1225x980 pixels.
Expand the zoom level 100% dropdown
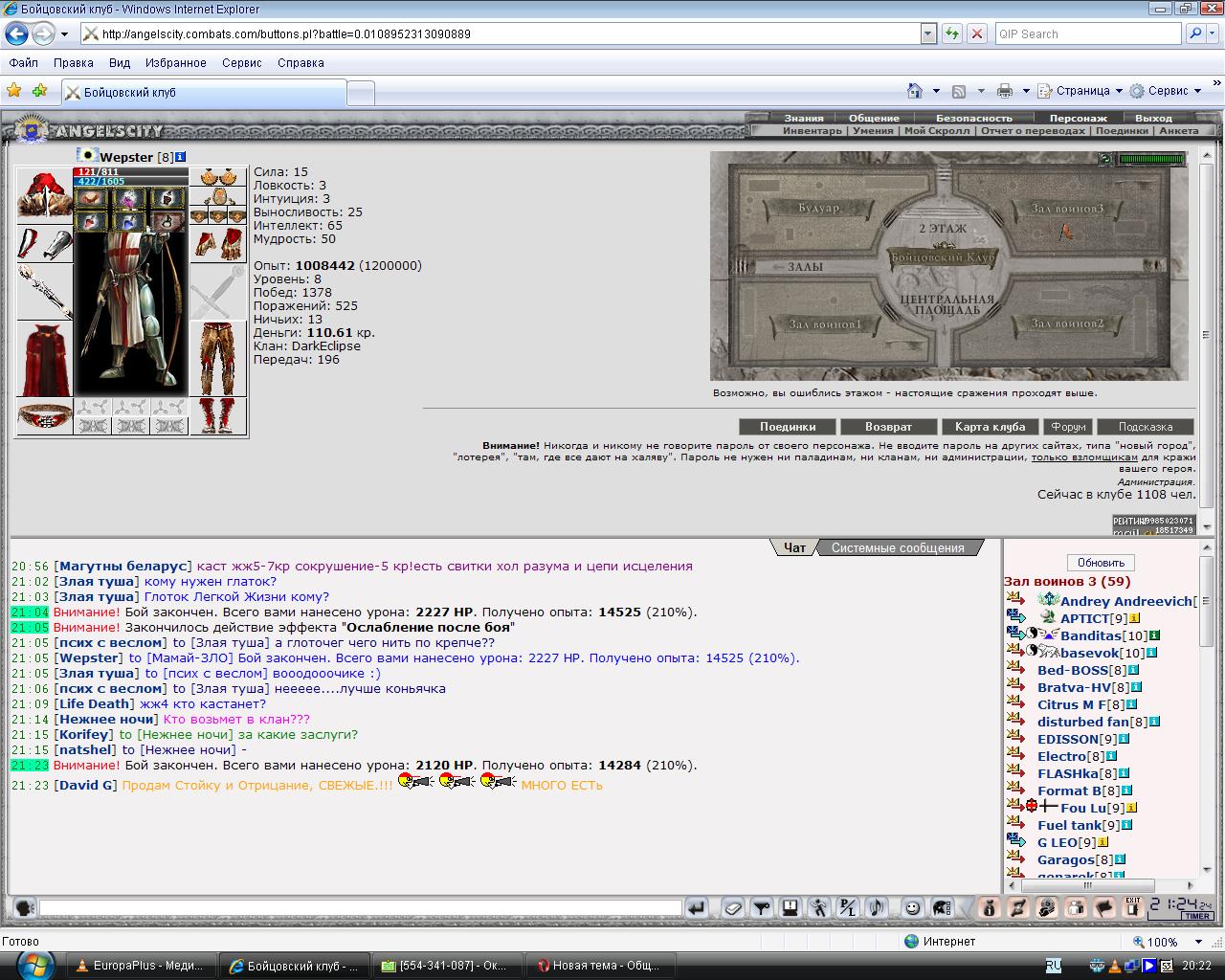tap(1198, 942)
